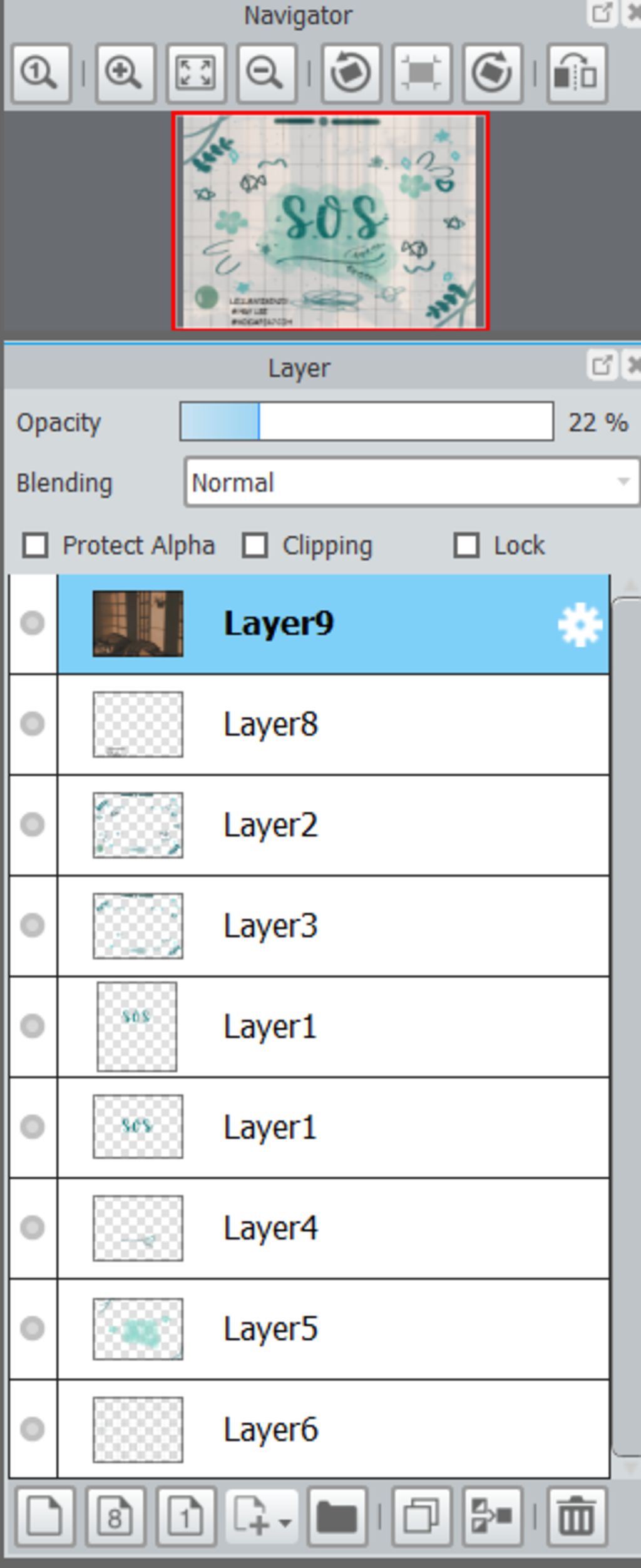This screenshot has width=641, height=1568.
Task: Click the zoom in magnifier icon
Action: [125, 74]
